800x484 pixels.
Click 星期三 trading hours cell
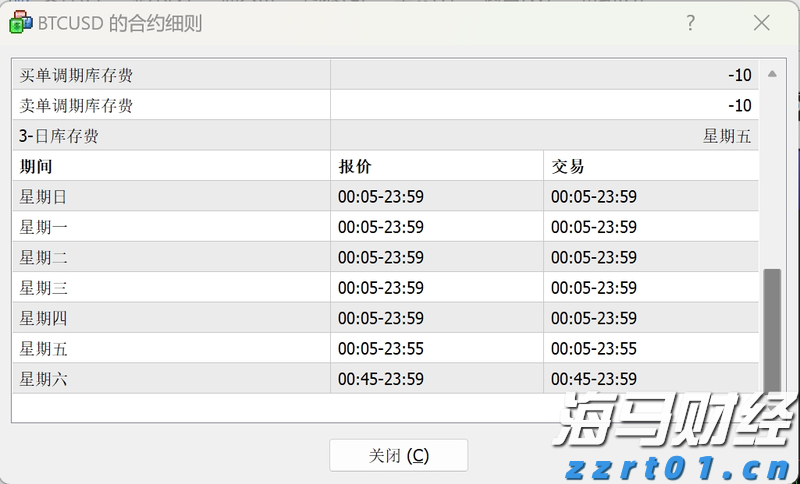pyautogui.click(x=594, y=288)
